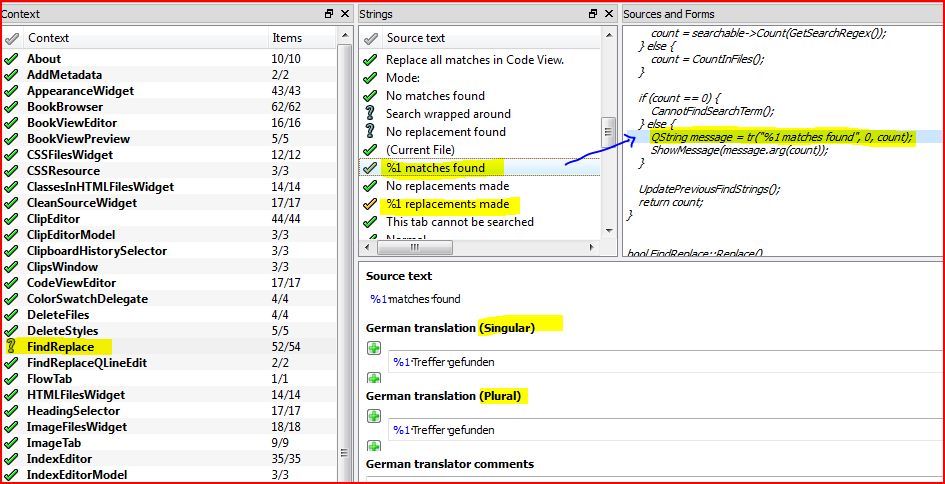Click the 62/62 items count for BookBrowser
This screenshot has height=484, width=945.
pos(286,107)
